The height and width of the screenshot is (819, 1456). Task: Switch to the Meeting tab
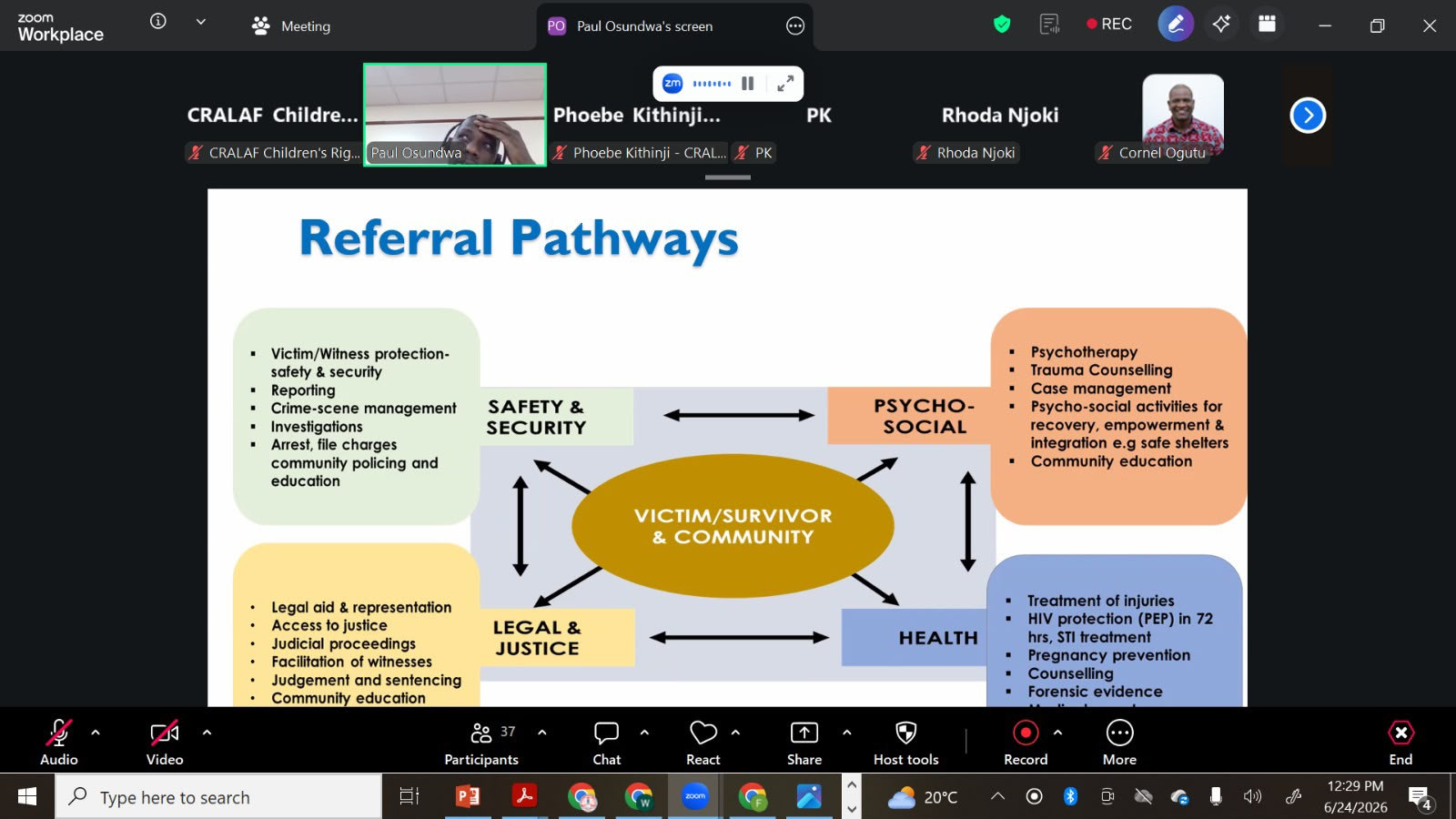[291, 25]
